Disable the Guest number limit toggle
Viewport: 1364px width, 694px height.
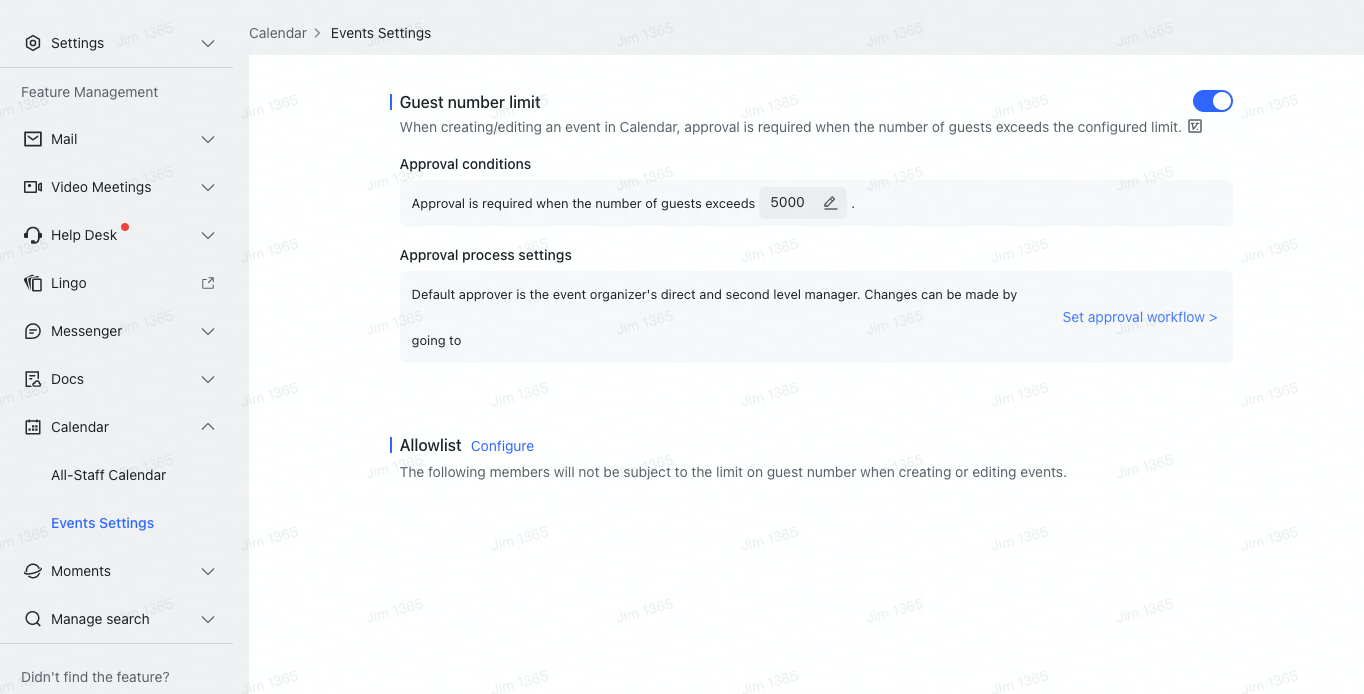point(1212,101)
